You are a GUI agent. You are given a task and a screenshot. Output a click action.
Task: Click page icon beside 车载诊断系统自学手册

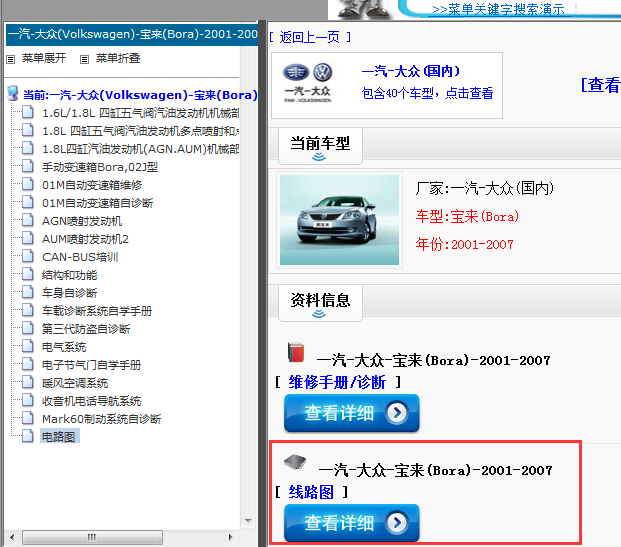28,310
